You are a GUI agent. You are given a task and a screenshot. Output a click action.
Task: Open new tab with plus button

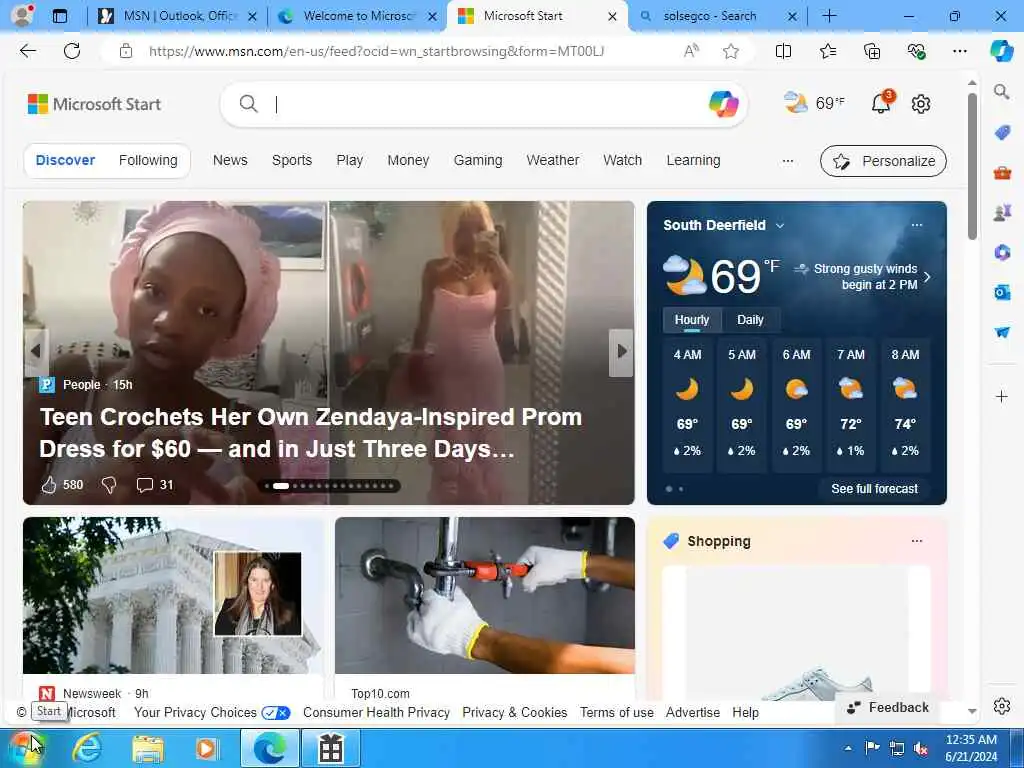[x=829, y=16]
